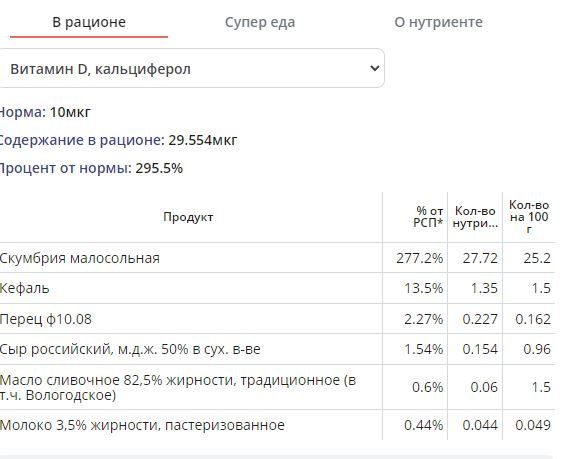
Task: Click the Кол-во нутри... column header
Action: 475,217
